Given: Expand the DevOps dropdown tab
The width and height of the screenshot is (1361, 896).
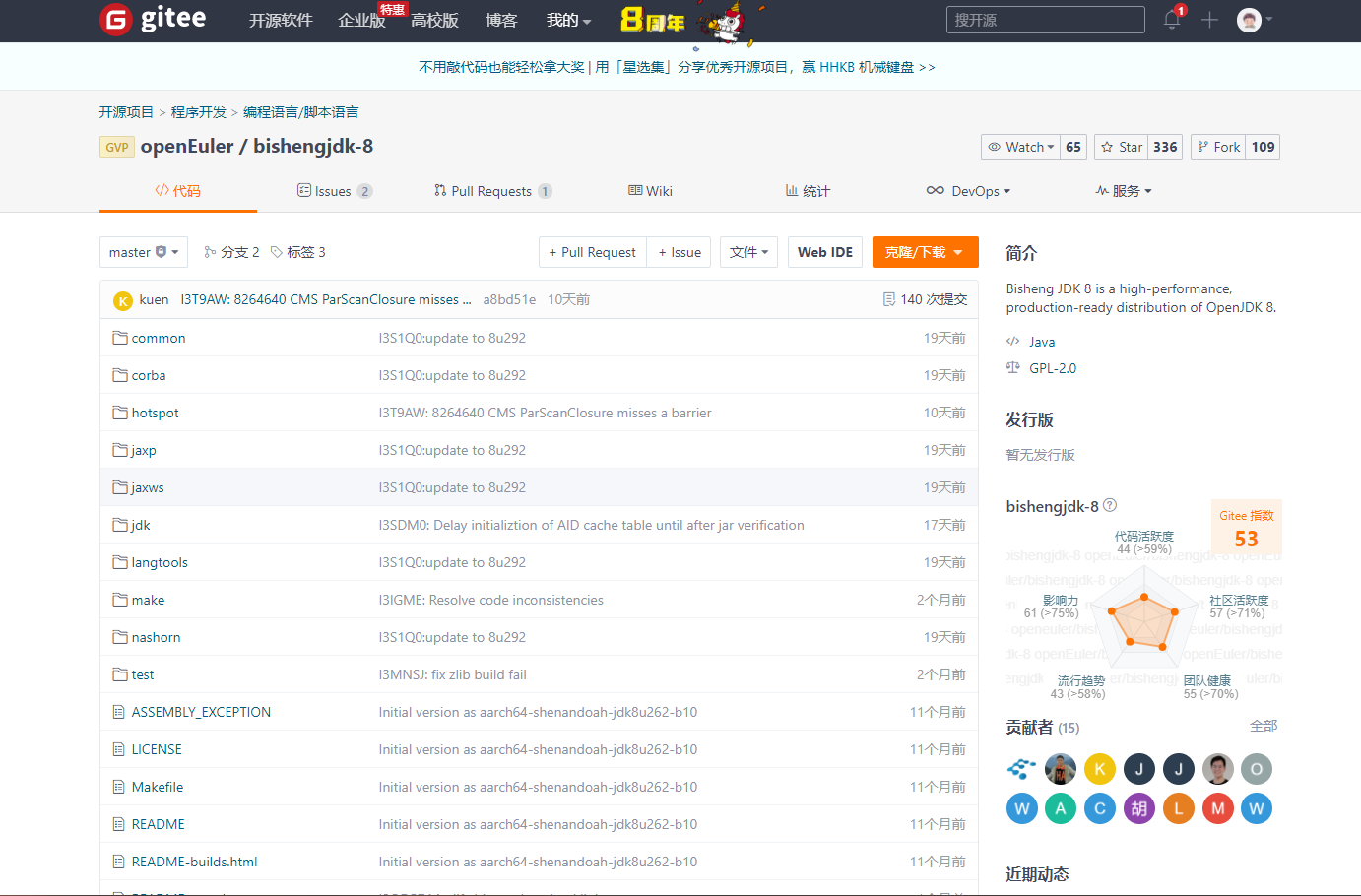Looking at the screenshot, I should (x=969, y=191).
